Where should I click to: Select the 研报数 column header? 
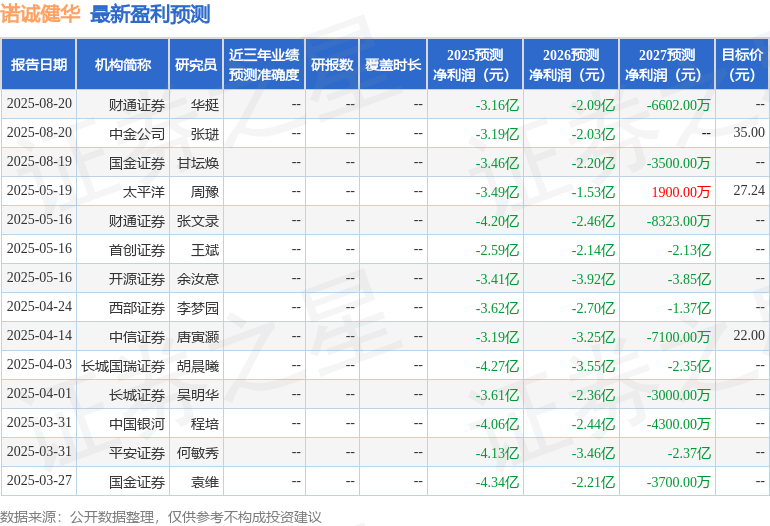[332, 64]
